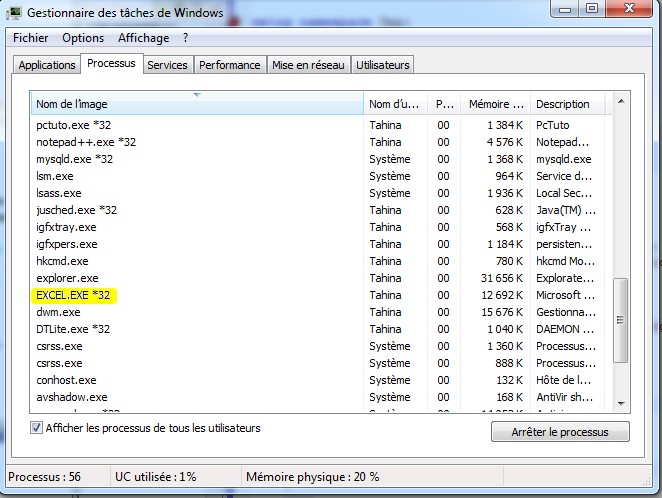662x498 pixels.
Task: Switch to the Applications tab
Action: point(47,65)
